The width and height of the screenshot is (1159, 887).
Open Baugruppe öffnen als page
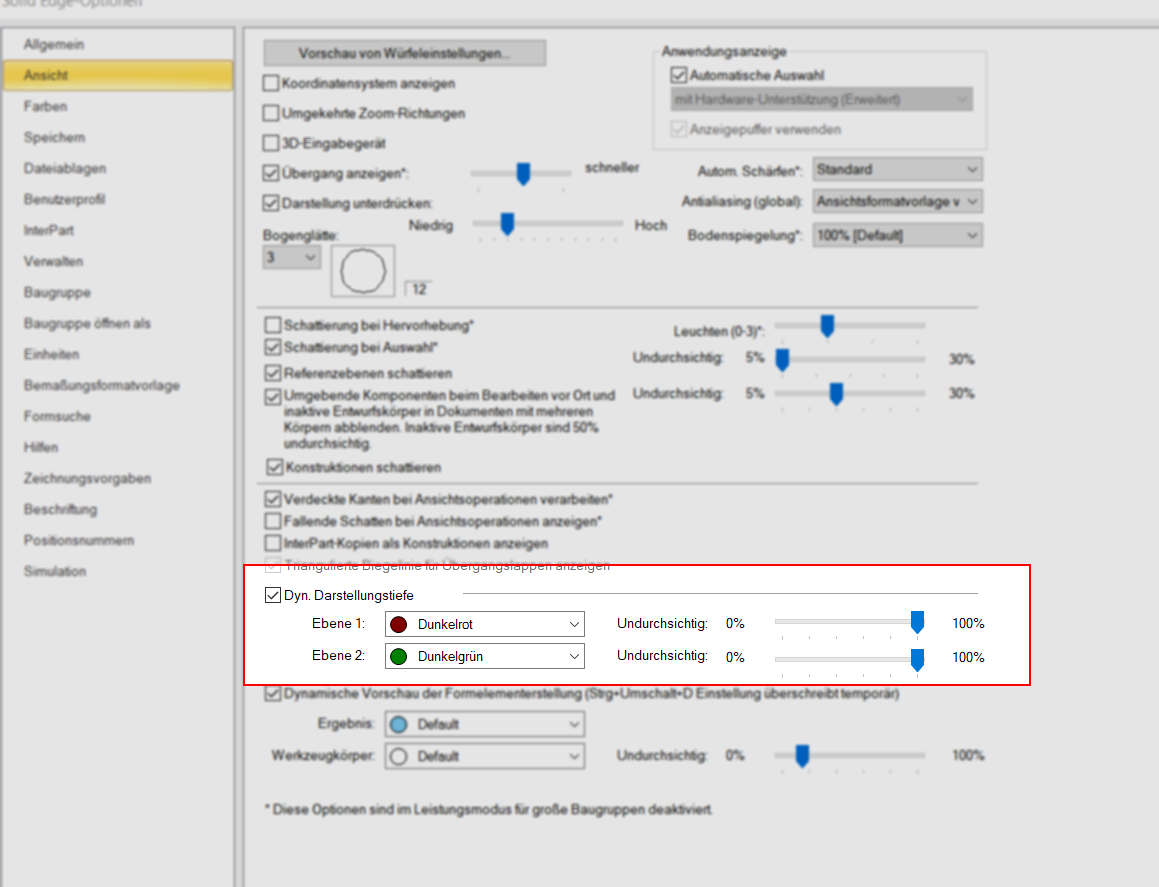coord(86,324)
